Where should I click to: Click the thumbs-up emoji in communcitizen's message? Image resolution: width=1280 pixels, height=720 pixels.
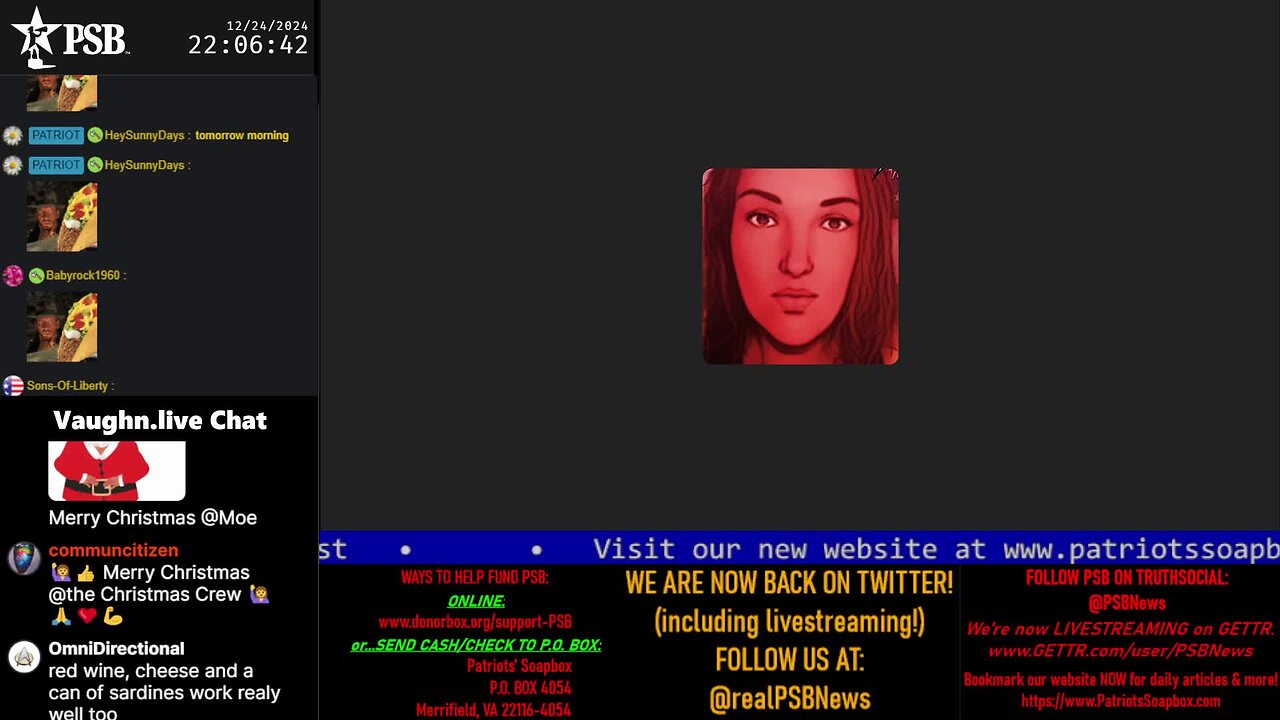tap(85, 573)
